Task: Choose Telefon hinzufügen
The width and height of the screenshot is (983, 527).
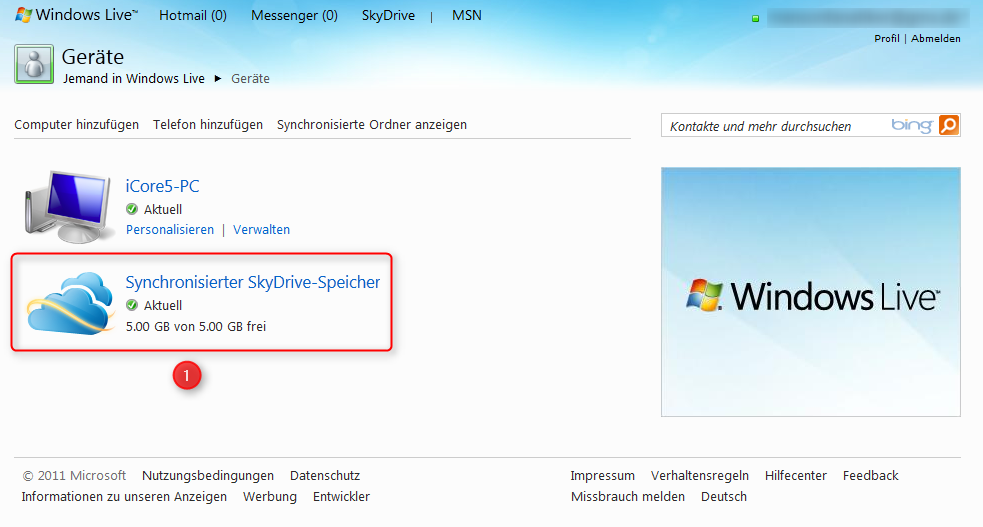Action: 208,125
